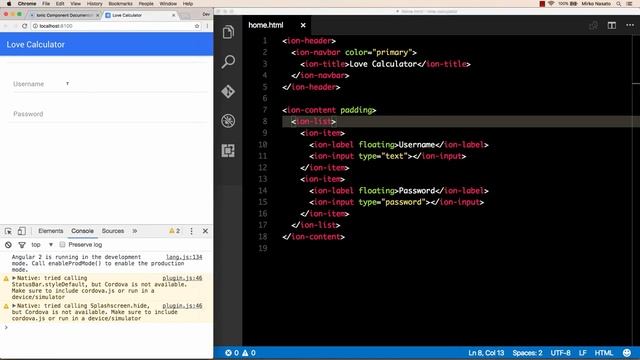
Task: Open the console context dropdown labeled top
Action: pos(42,244)
